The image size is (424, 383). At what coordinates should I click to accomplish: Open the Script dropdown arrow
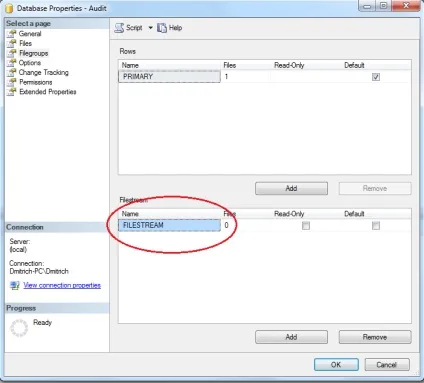pos(150,28)
